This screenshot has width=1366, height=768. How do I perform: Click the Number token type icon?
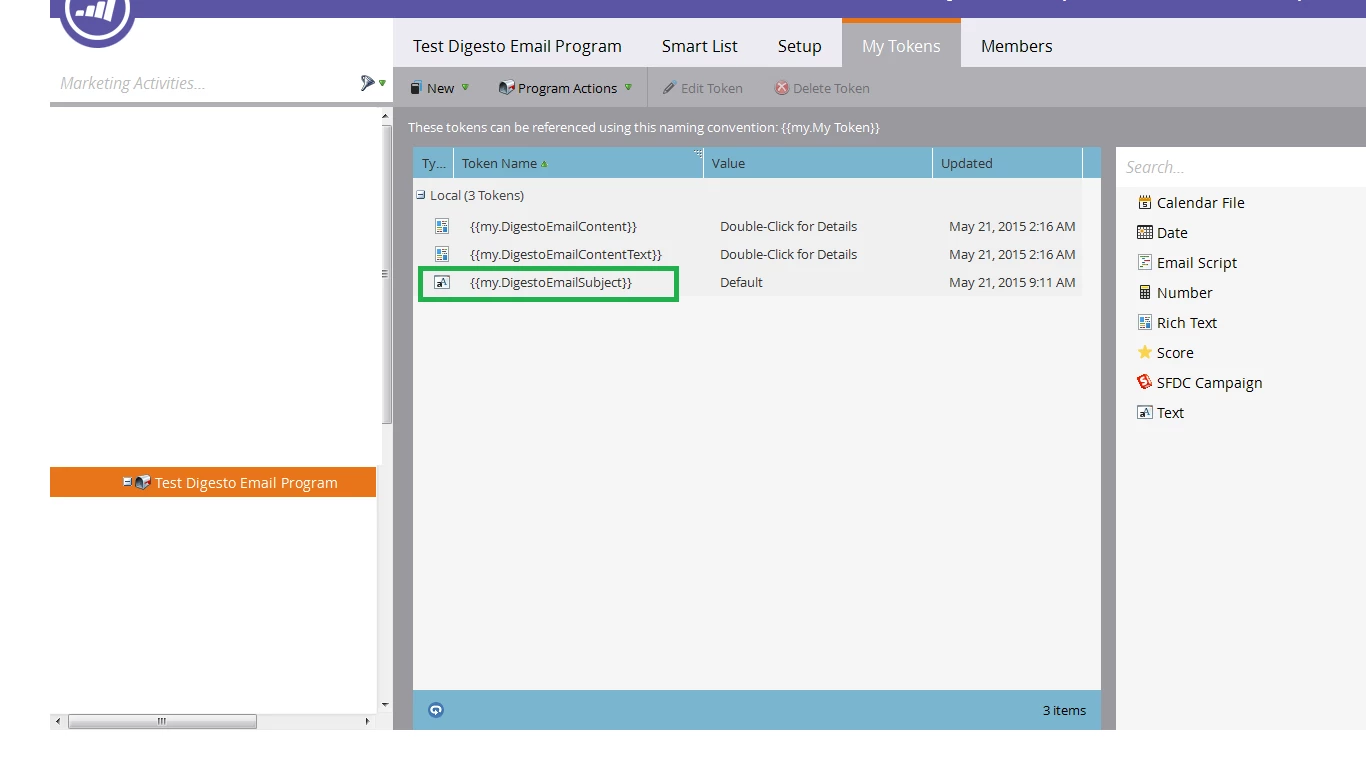point(1145,292)
